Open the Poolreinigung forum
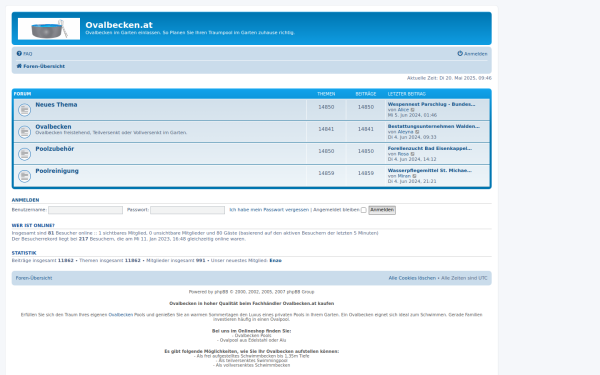The height and width of the screenshot is (375, 600). (57, 171)
